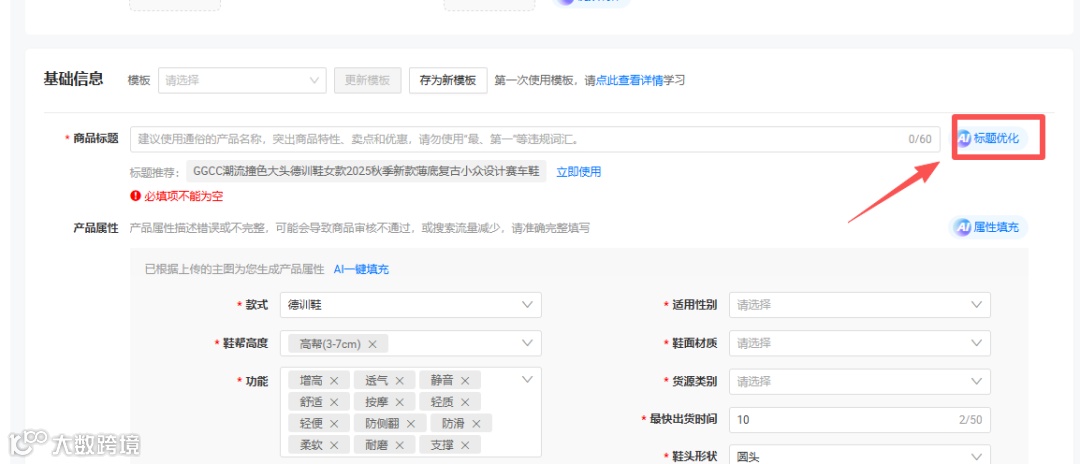
Task: Open the 货源类别 dropdown
Action: [860, 381]
